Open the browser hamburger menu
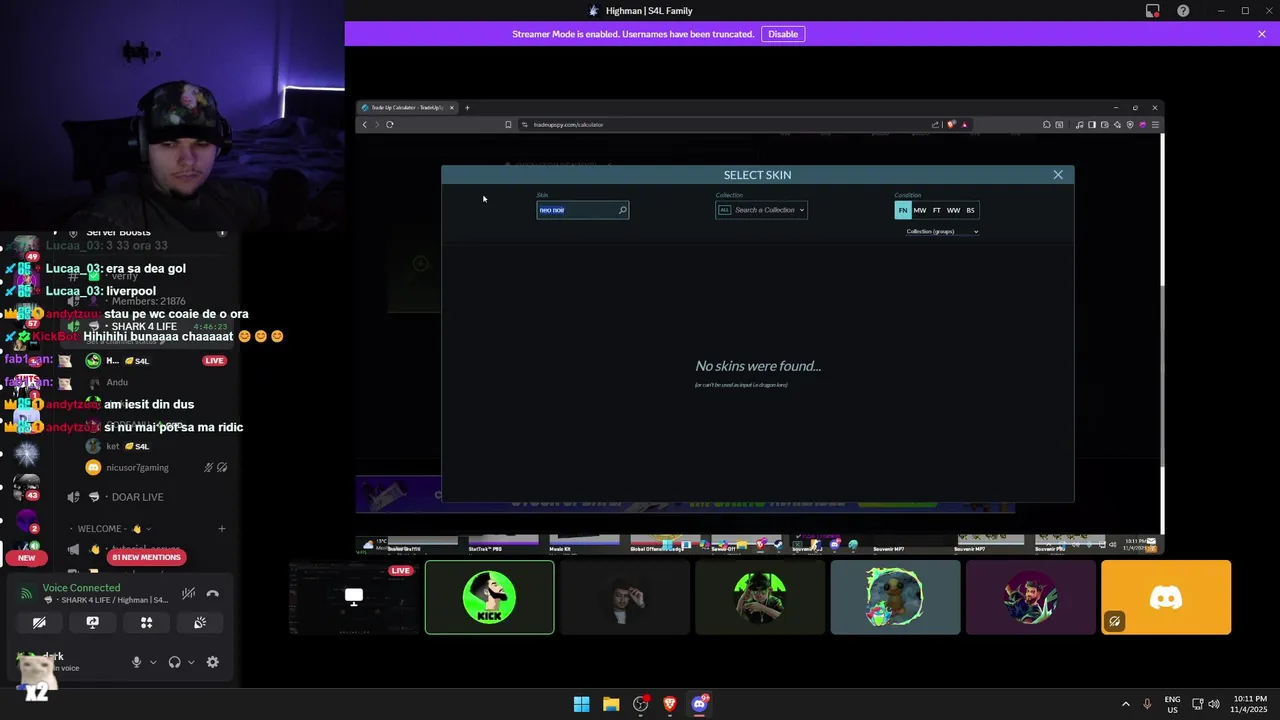The height and width of the screenshot is (720, 1280). point(1155,125)
